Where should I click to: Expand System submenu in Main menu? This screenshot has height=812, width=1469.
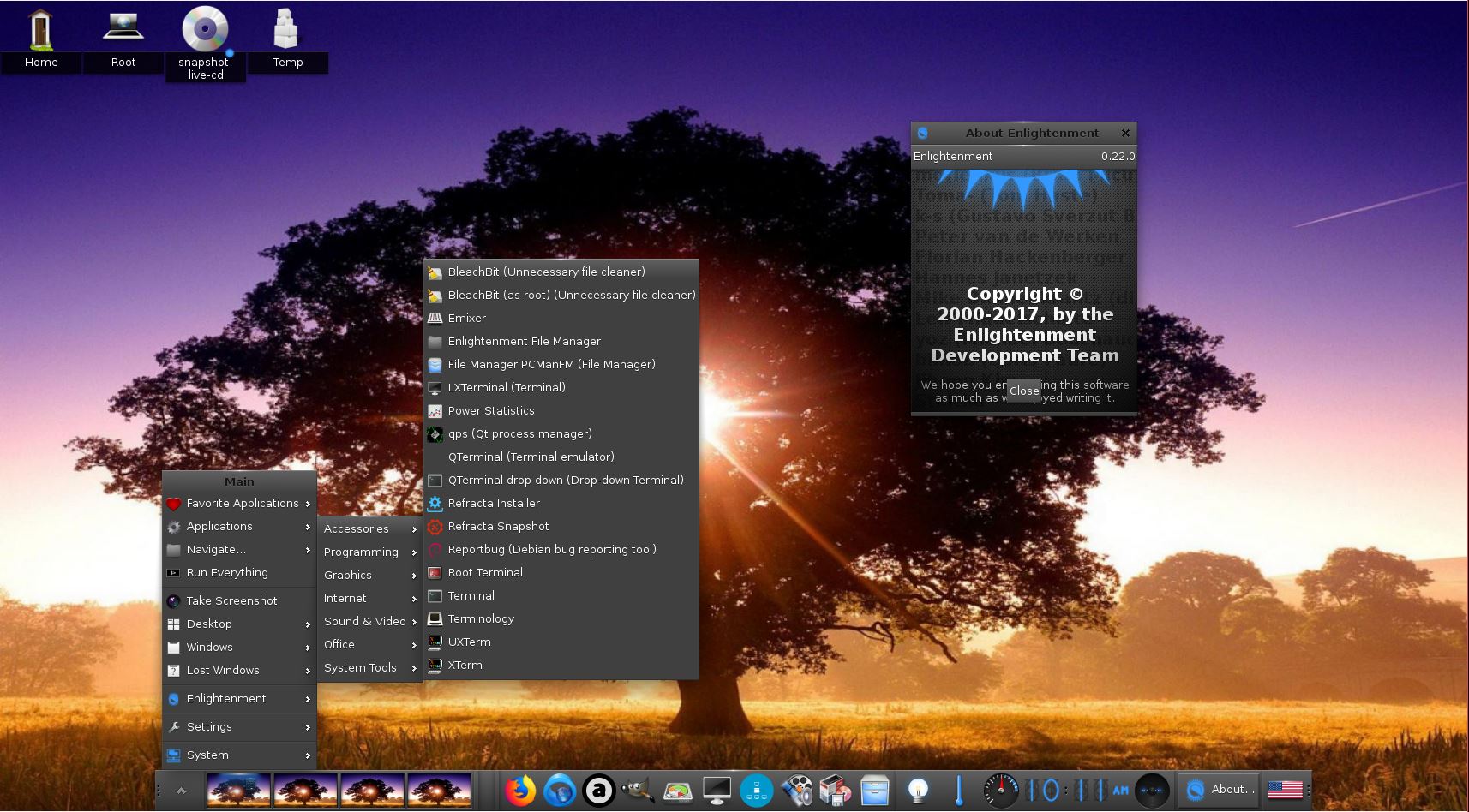(x=239, y=755)
